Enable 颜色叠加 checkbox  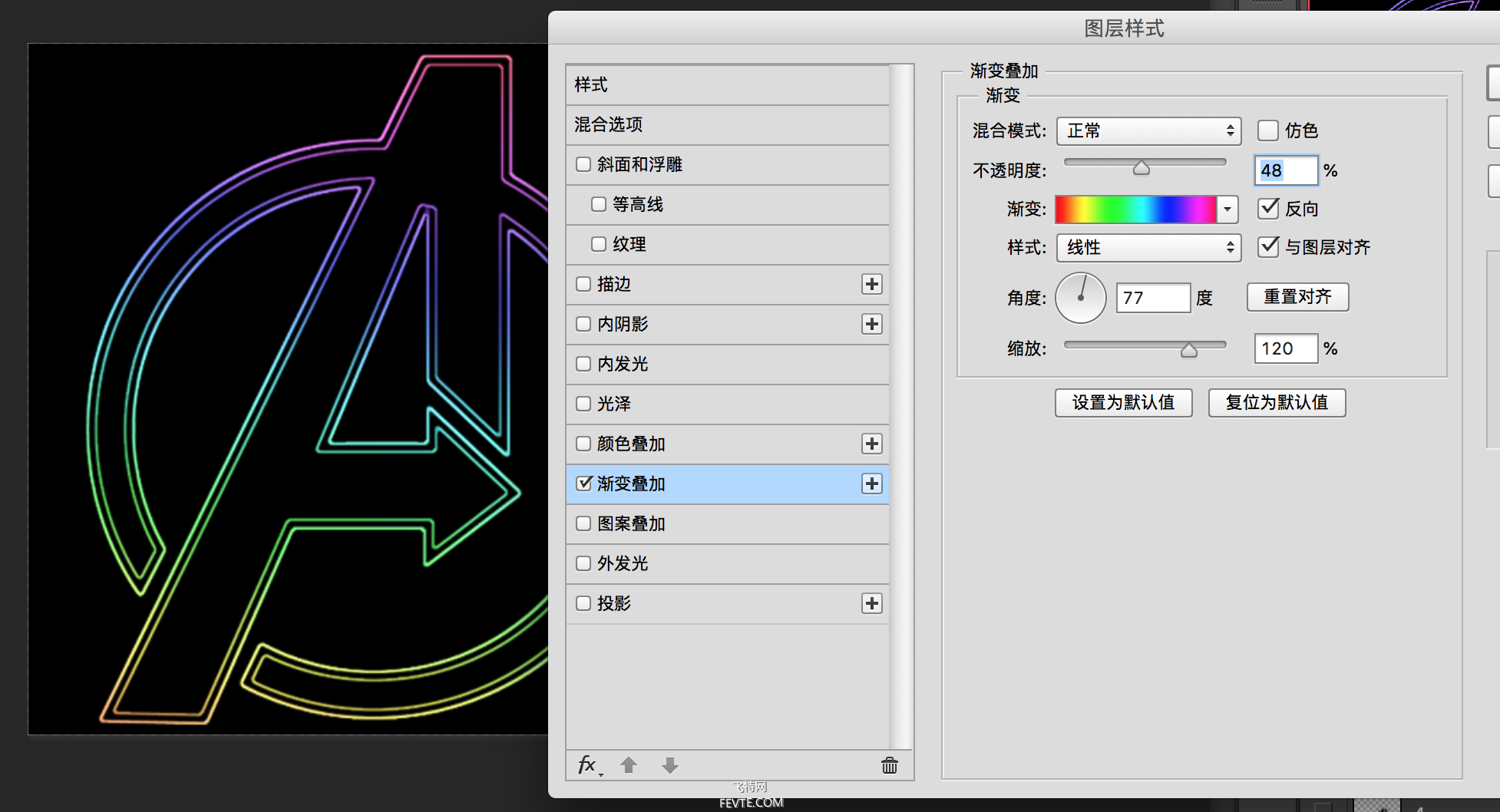[x=583, y=444]
